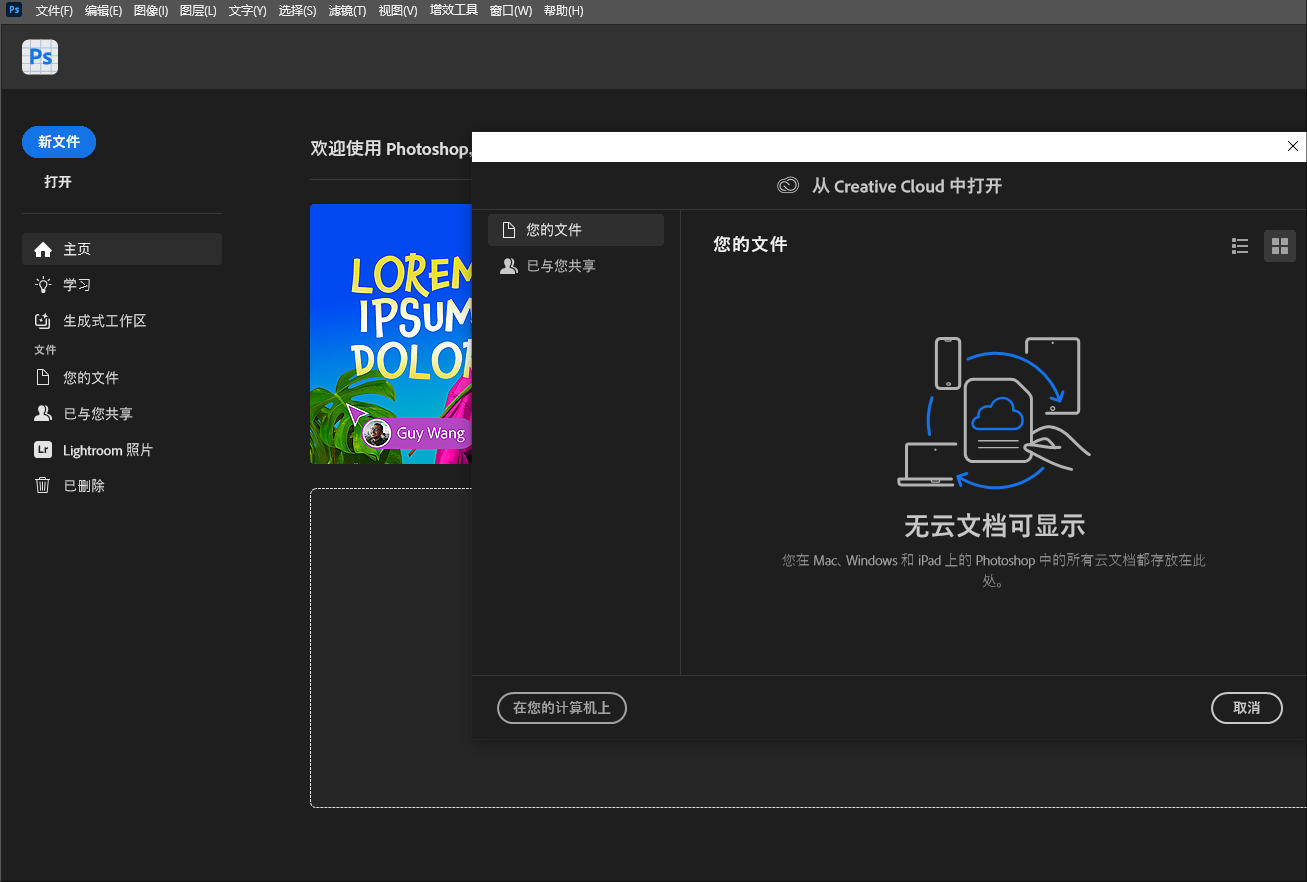This screenshot has width=1307, height=882.
Task: Open the 图像(I) menu
Action: [150, 11]
